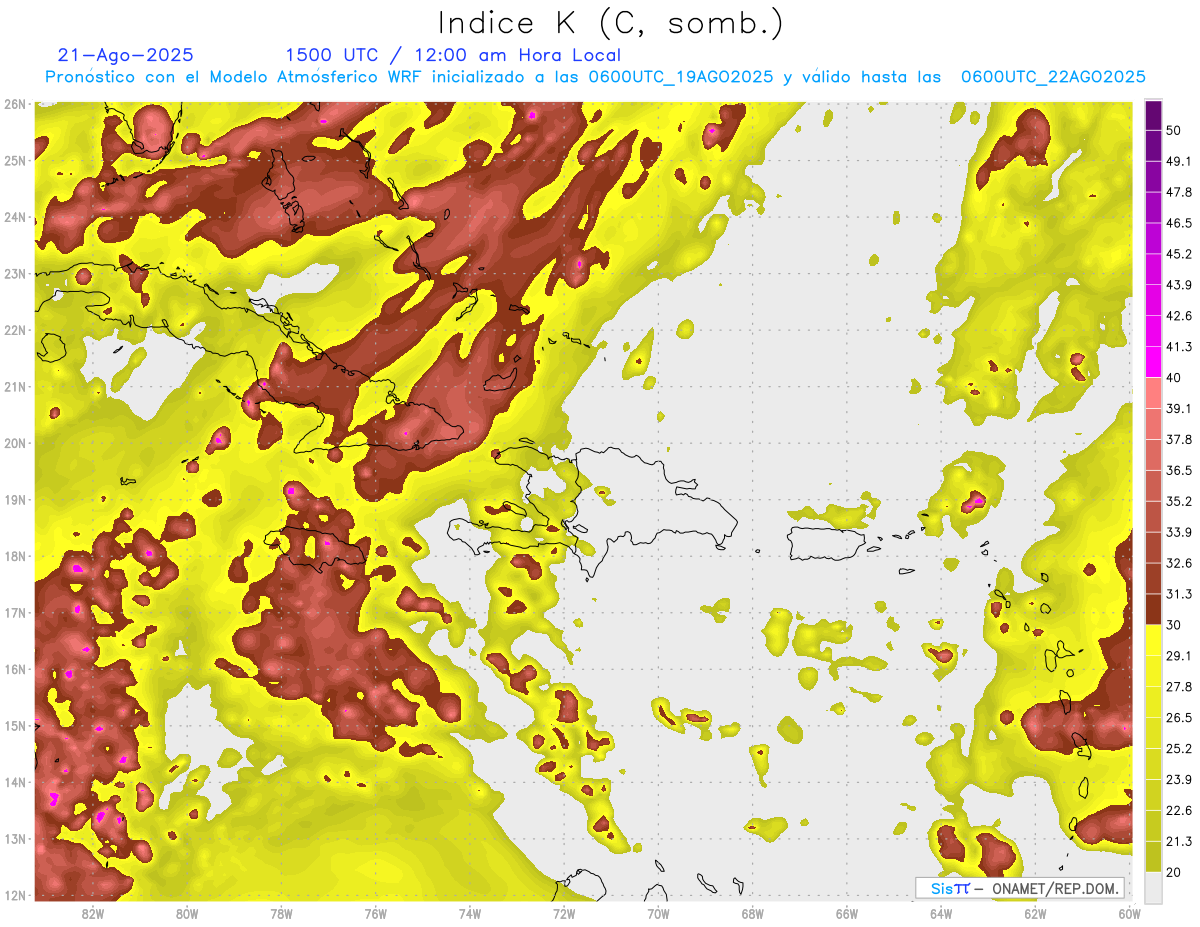Image resolution: width=1200 pixels, height=927 pixels.
Task: Click the latitude label "25N"
Action: 14,160
